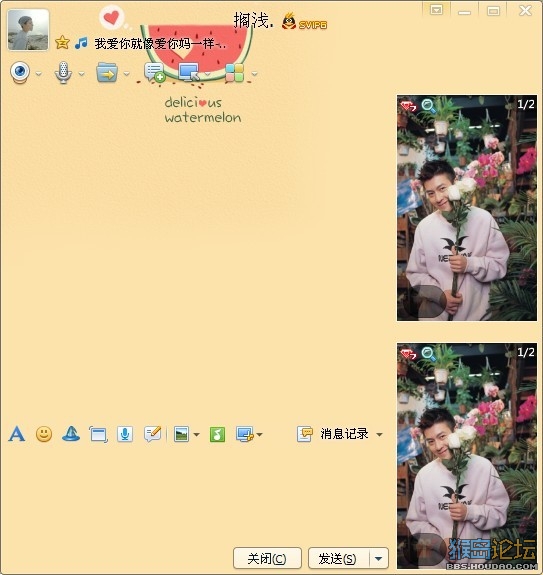Viewport: 543px width, 575px height.
Task: Zoom upper QQ show with magnifier icon
Action: 428,106
